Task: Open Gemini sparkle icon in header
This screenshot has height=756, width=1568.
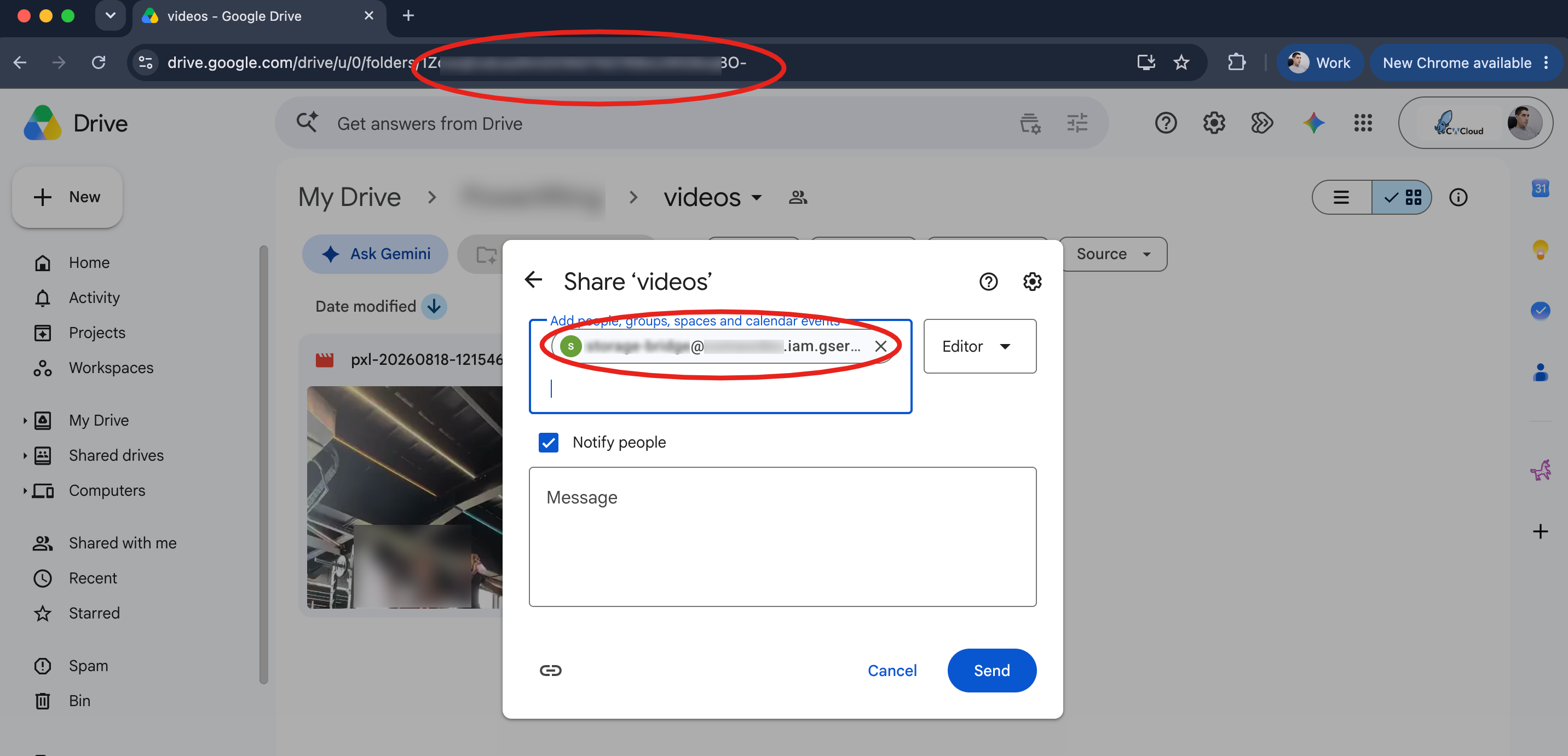Action: [1313, 123]
